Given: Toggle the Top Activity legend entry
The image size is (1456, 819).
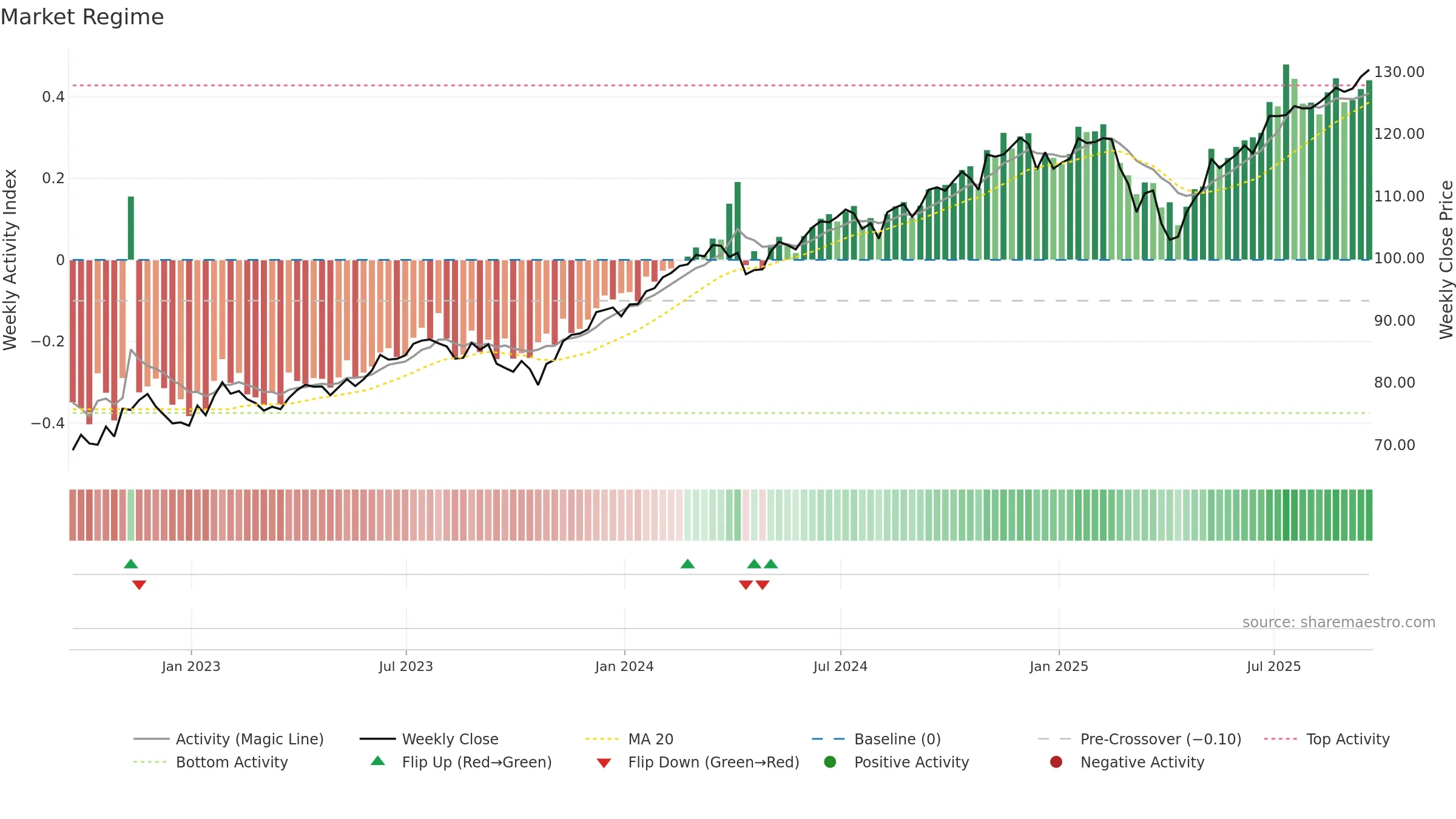Looking at the screenshot, I should tap(1327, 739).
